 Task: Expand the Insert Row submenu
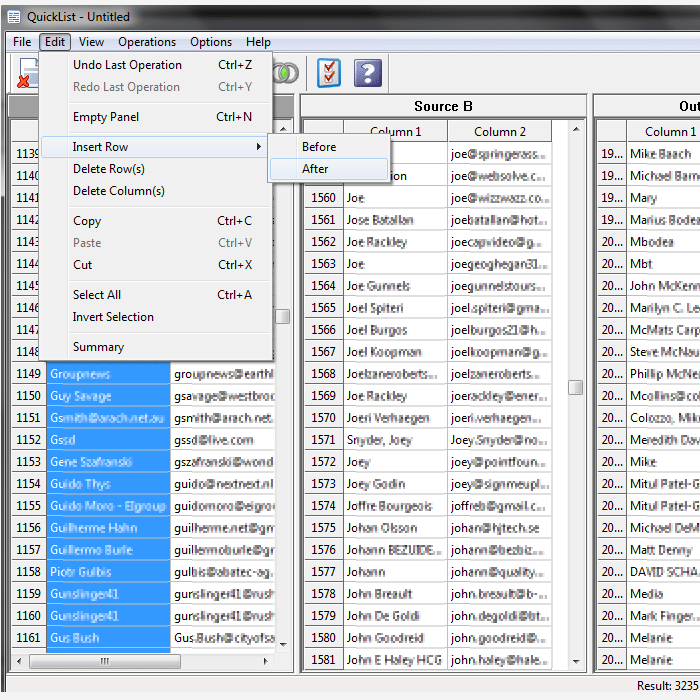click(155, 147)
